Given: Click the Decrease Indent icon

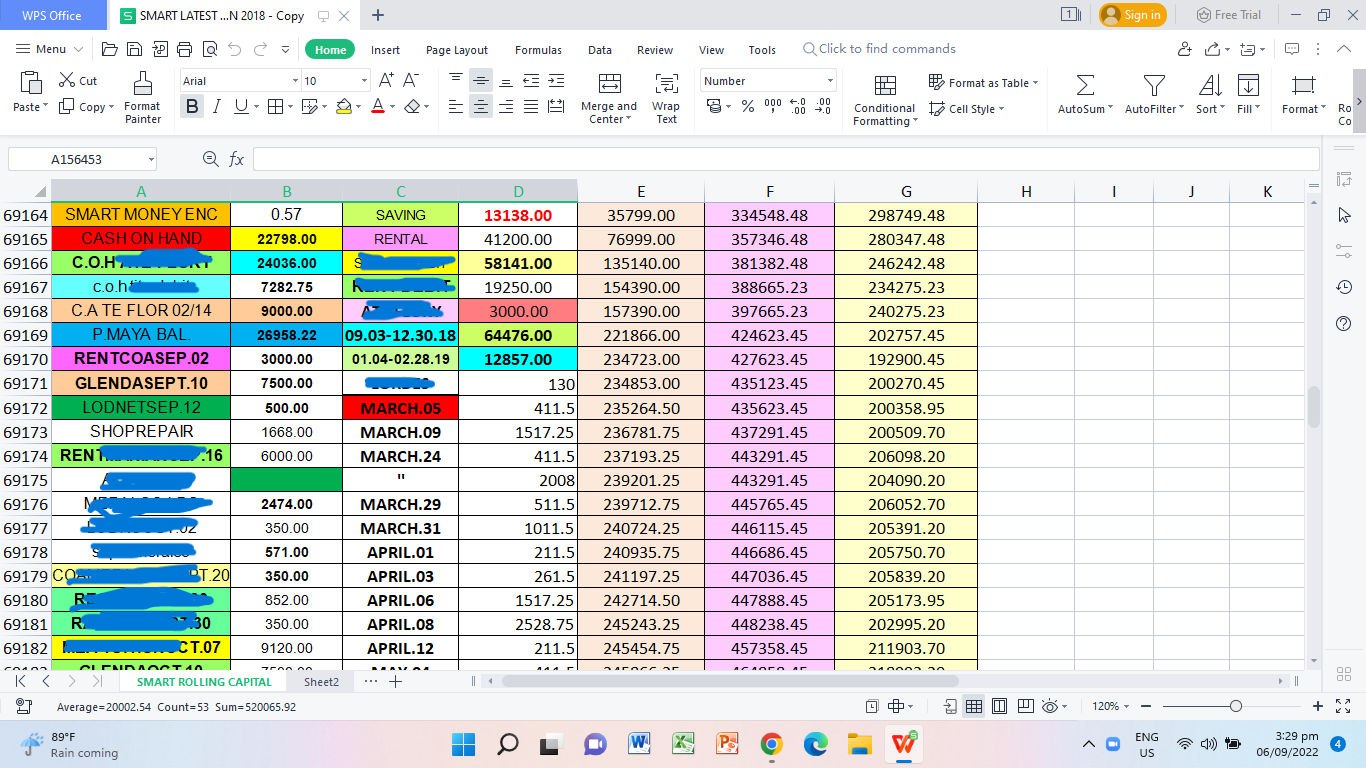Looking at the screenshot, I should pos(531,80).
